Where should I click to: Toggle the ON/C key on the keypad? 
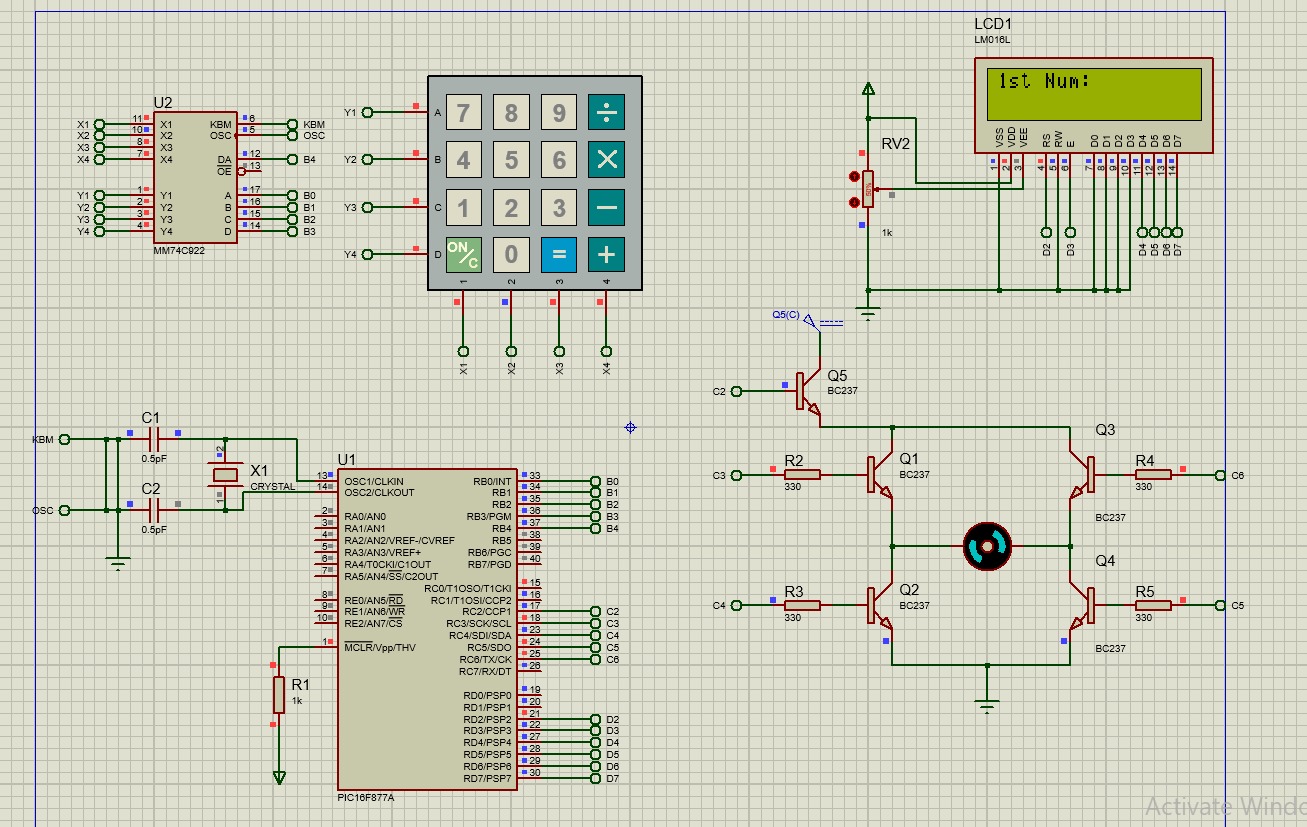tap(462, 255)
